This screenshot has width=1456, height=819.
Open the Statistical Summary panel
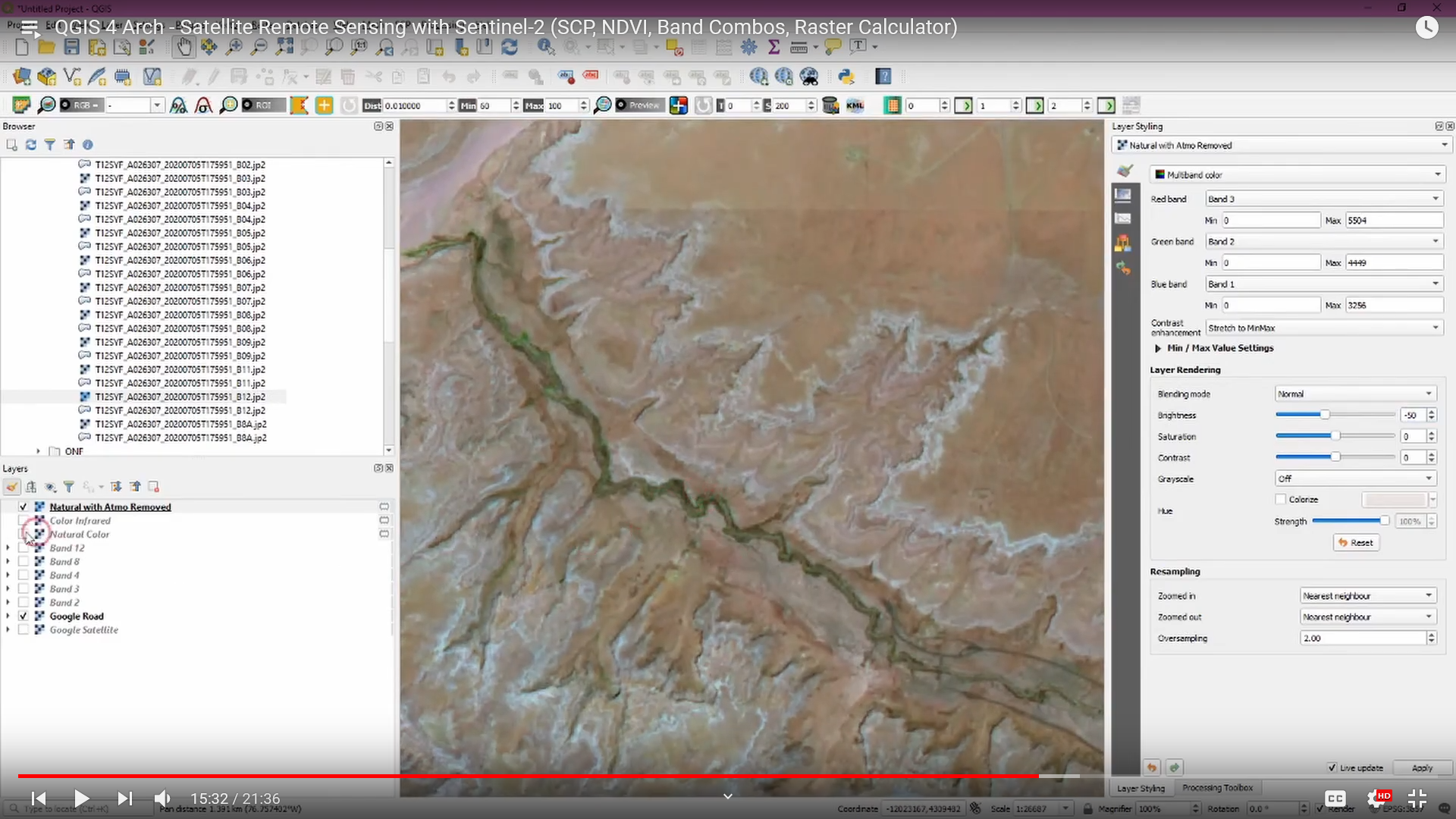tap(774, 47)
